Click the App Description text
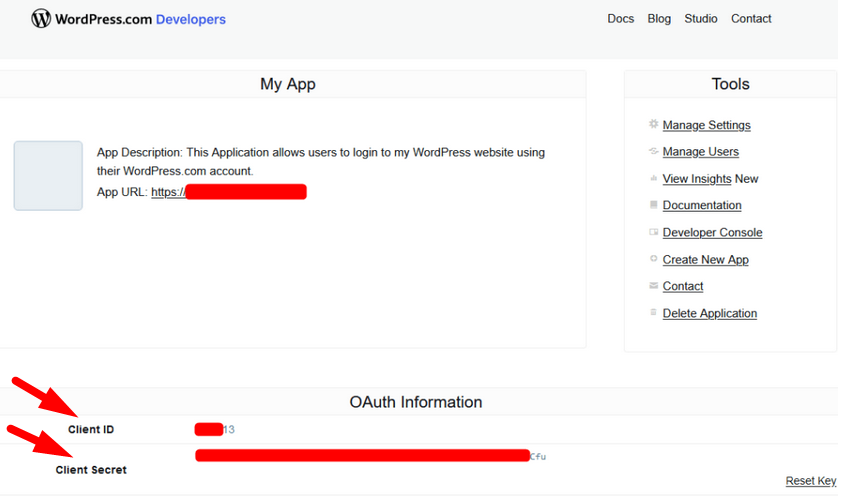Screen dimensions: 843x500 (x=320, y=162)
